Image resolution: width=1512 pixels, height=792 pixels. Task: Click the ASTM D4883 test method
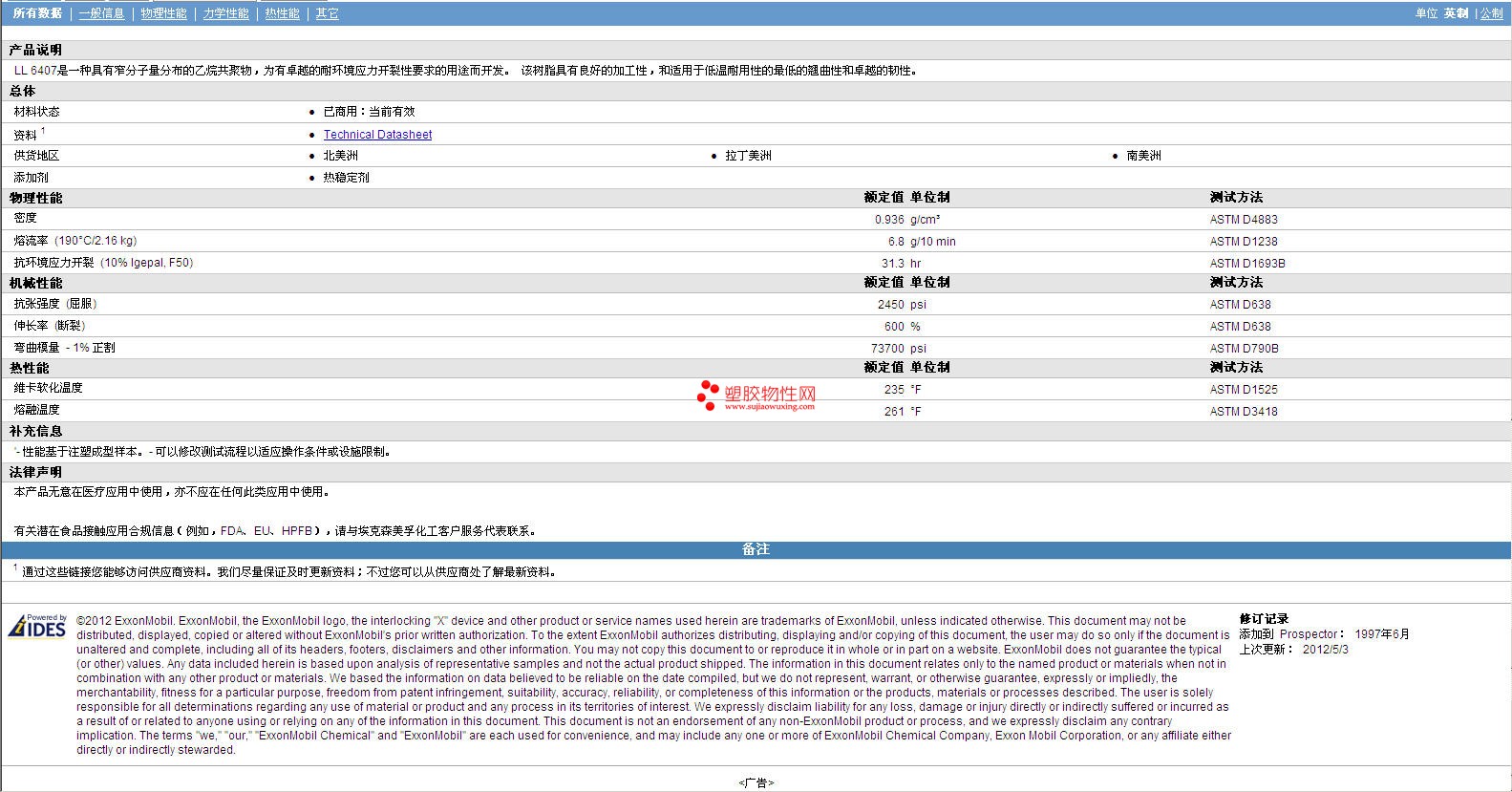point(1244,220)
